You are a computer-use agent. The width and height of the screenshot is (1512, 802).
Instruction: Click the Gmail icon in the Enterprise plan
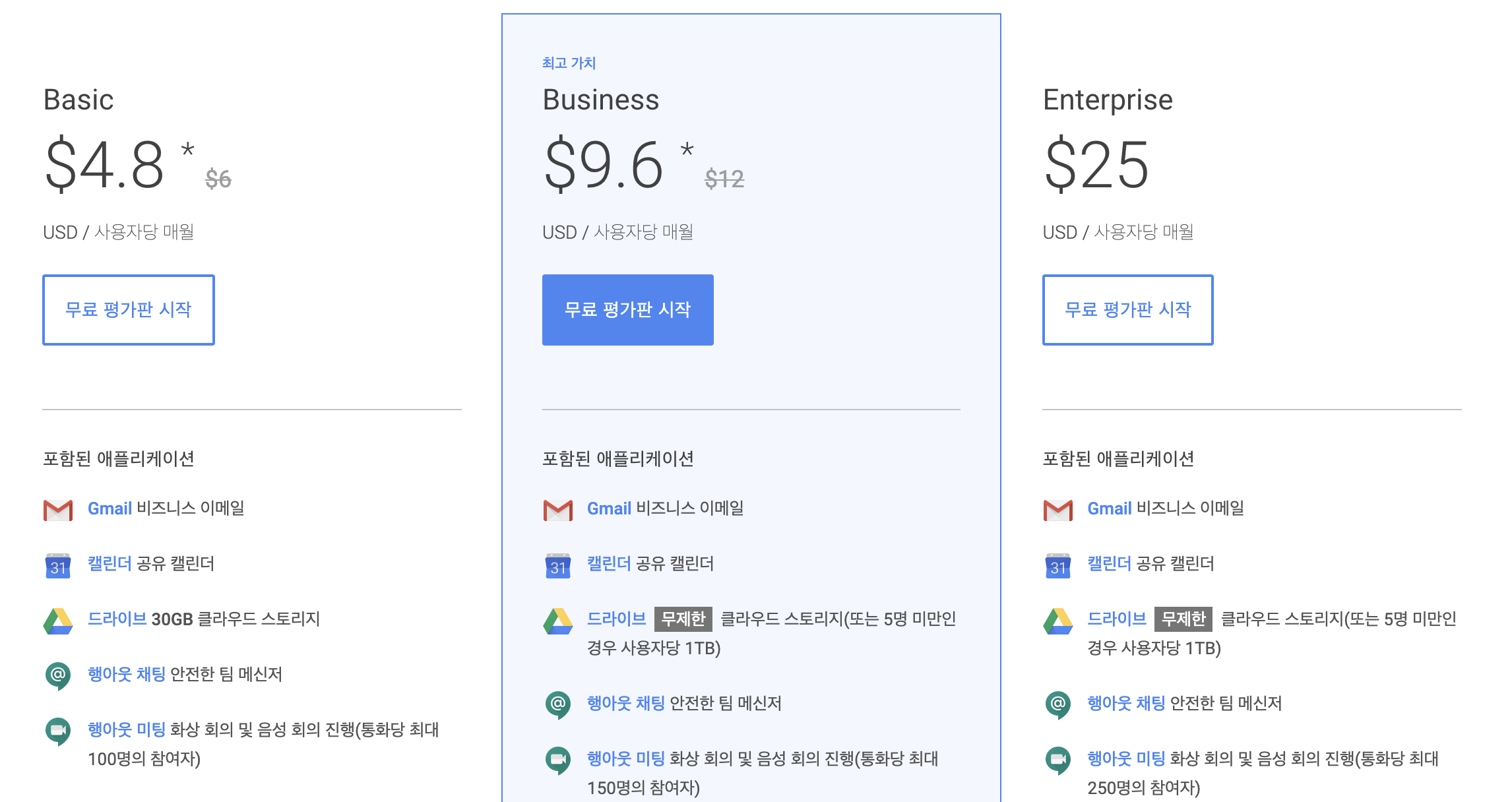[1058, 510]
